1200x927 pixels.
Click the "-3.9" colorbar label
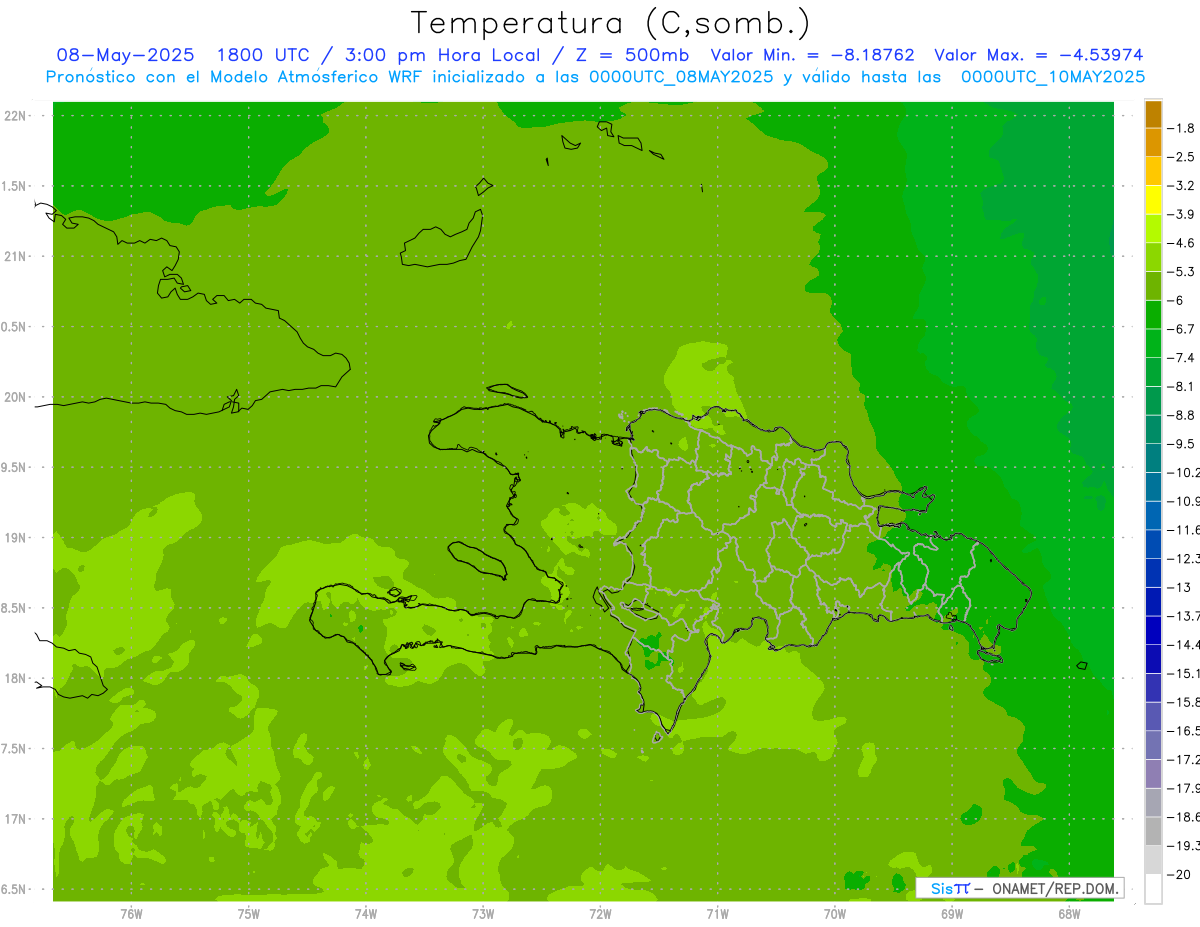click(x=1183, y=214)
